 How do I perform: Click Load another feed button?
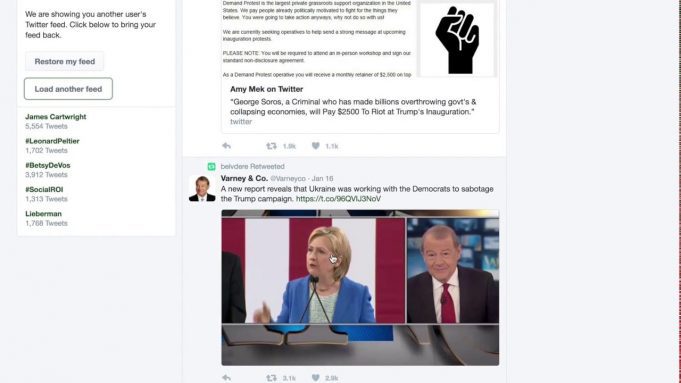68,89
